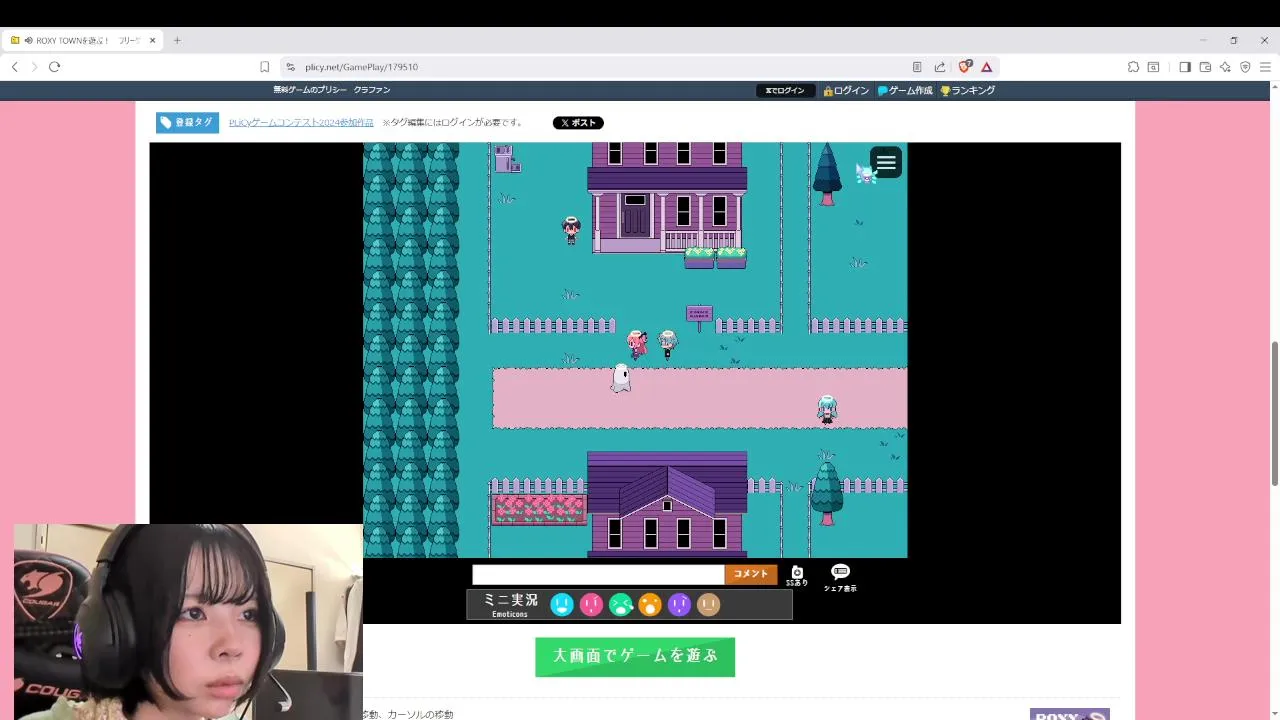Click the シェア表示 share display icon
This screenshot has height=720, width=1280.
coord(840,577)
